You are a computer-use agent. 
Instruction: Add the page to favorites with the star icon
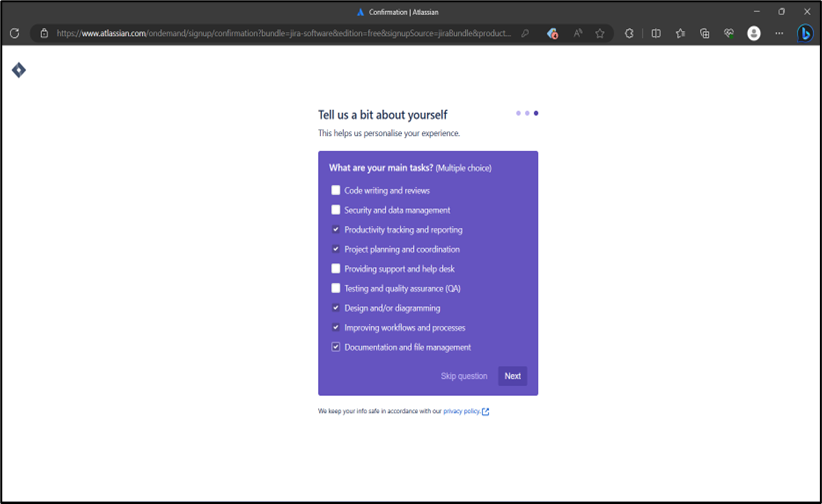(600, 34)
